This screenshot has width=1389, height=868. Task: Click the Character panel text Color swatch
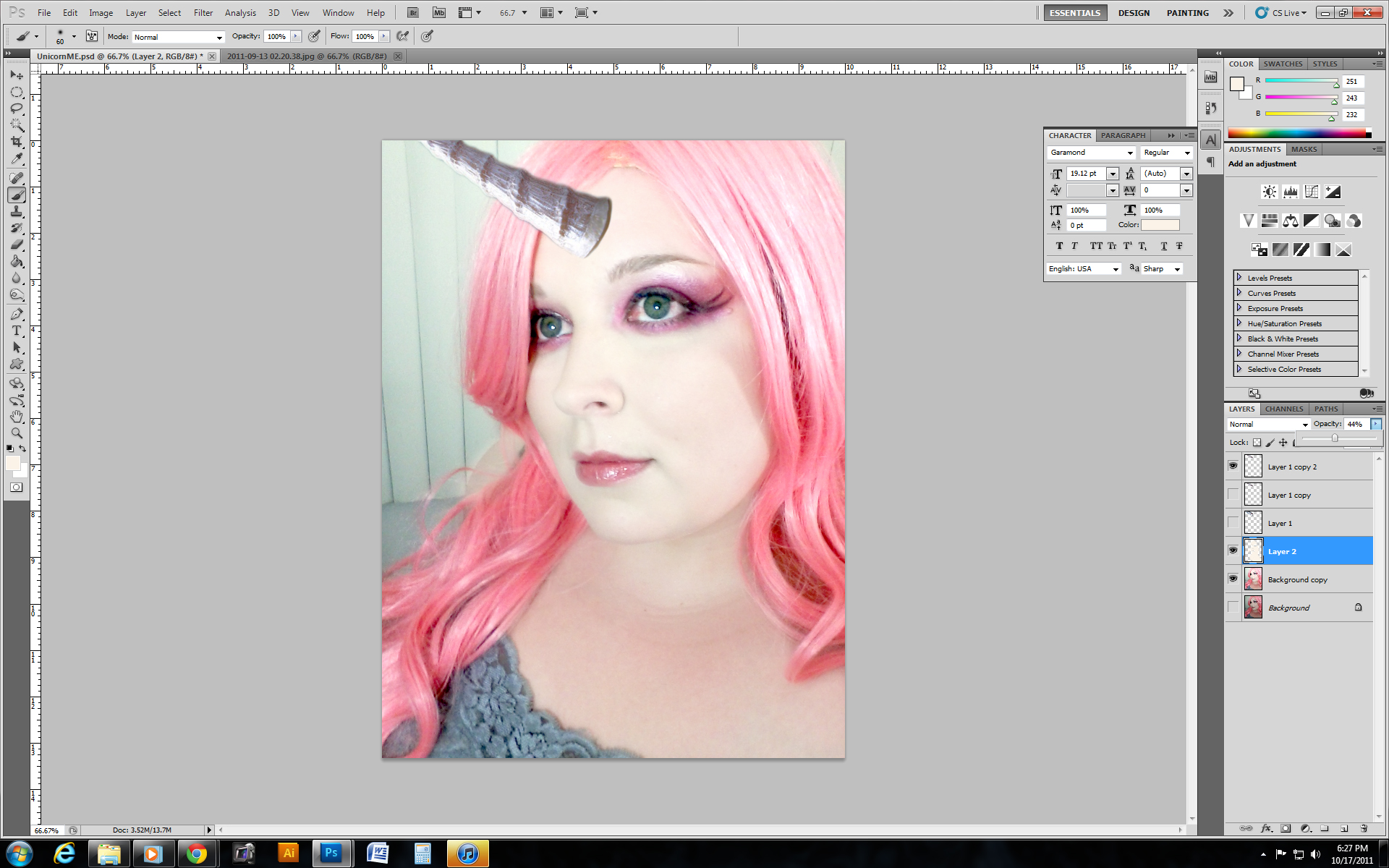tap(1160, 225)
